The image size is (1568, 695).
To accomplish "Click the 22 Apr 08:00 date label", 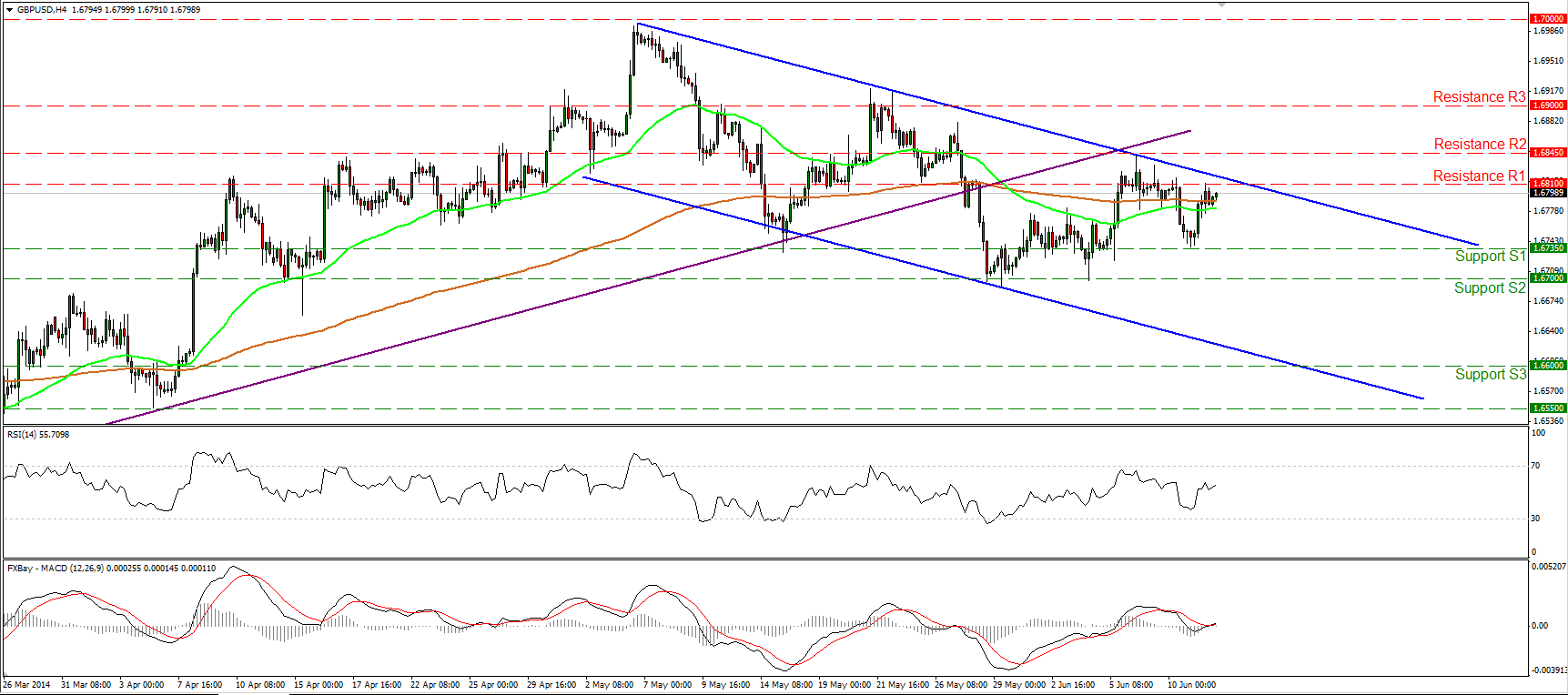I will pyautogui.click(x=435, y=685).
